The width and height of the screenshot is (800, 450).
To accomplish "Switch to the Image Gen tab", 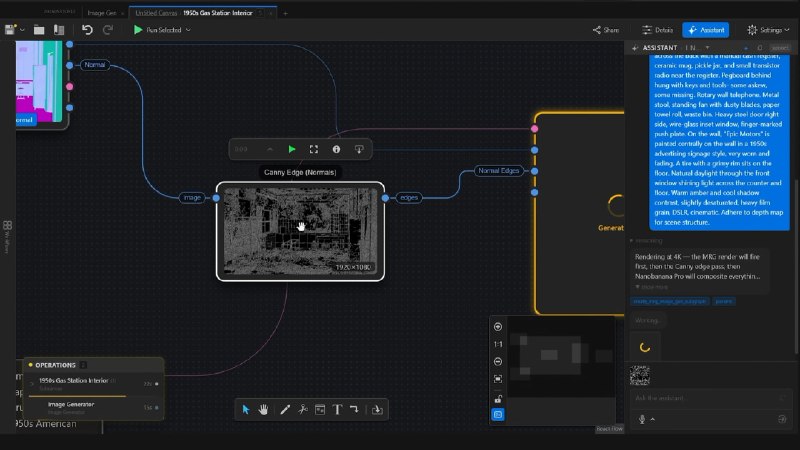I will pyautogui.click(x=102, y=13).
